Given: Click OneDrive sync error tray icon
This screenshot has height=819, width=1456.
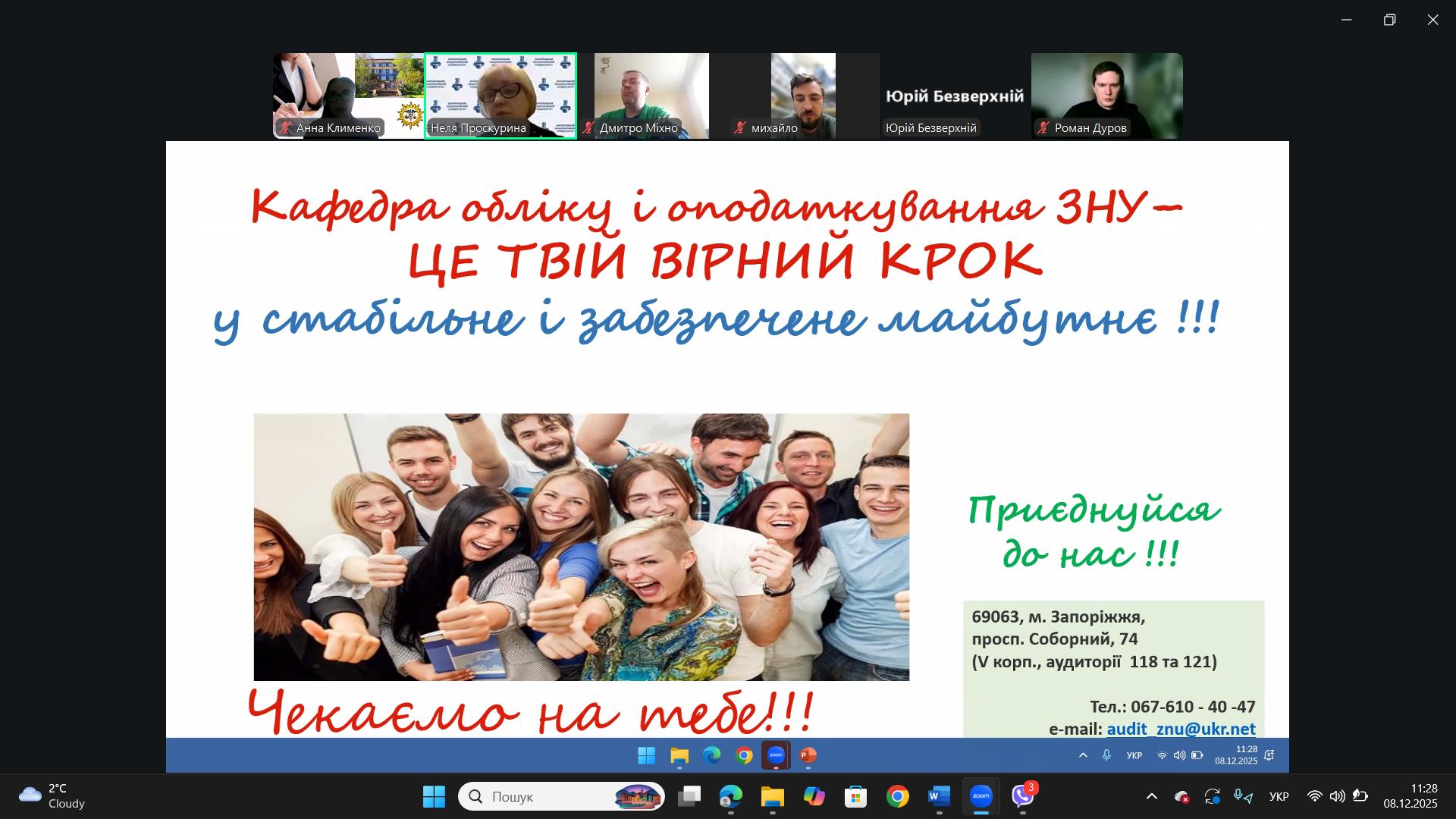Looking at the screenshot, I should (x=1181, y=796).
